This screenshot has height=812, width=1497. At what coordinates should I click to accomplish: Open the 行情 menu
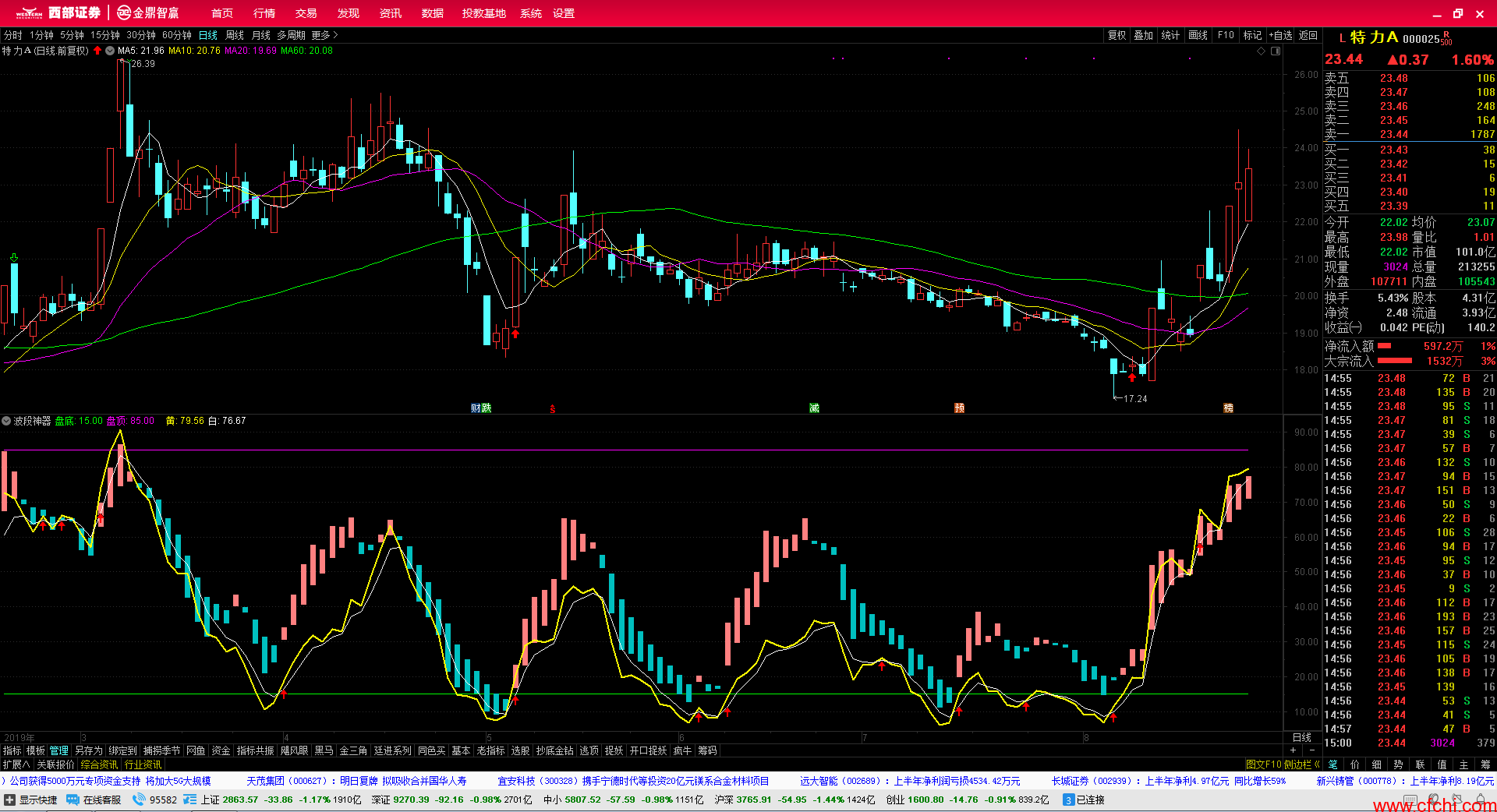tap(264, 13)
